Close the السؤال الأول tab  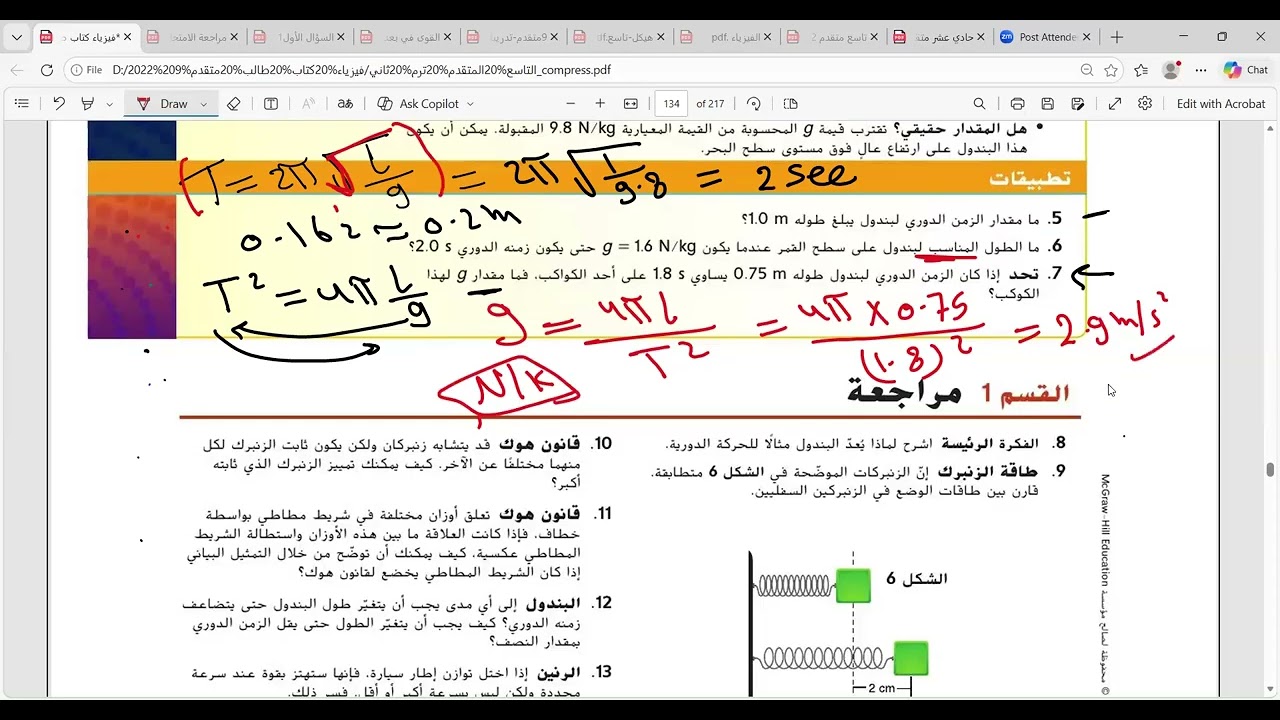(341, 37)
